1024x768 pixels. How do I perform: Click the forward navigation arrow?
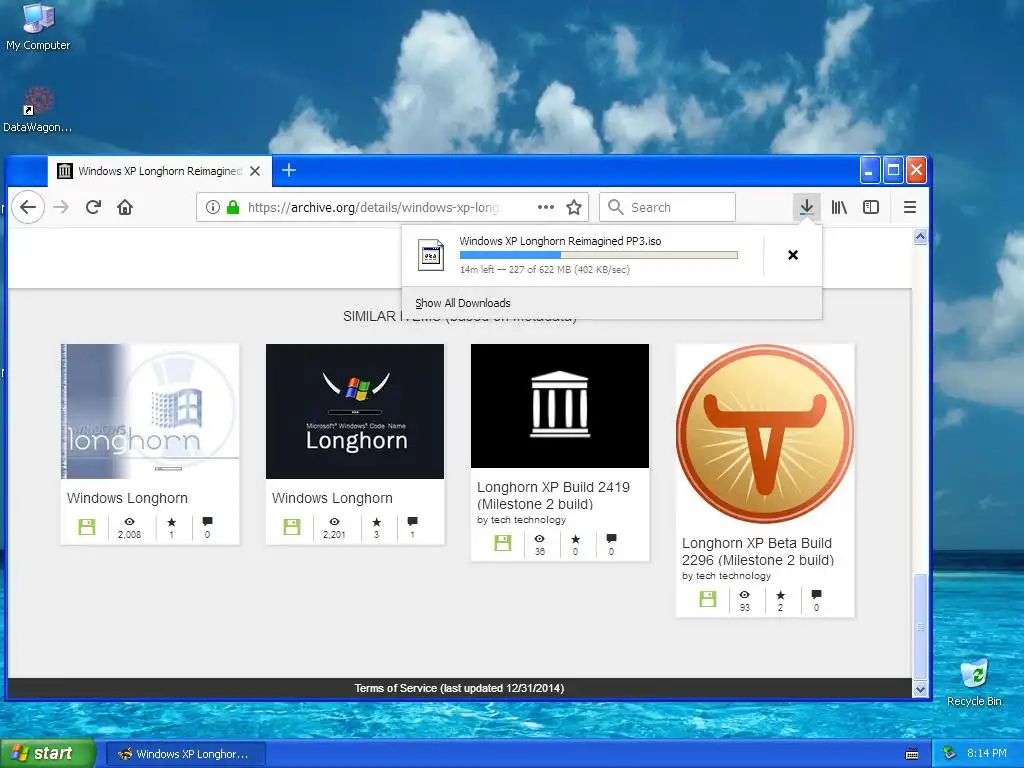(x=61, y=208)
